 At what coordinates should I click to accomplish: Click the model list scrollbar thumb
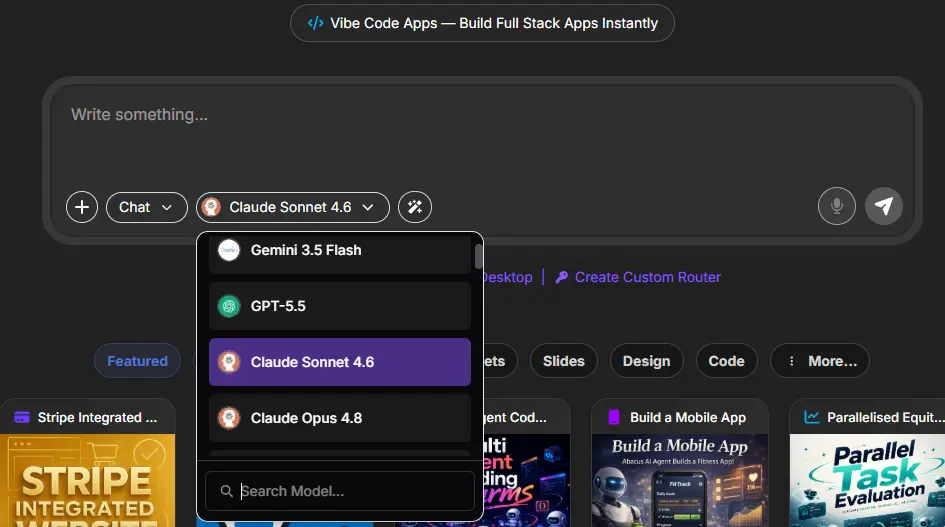pos(479,256)
